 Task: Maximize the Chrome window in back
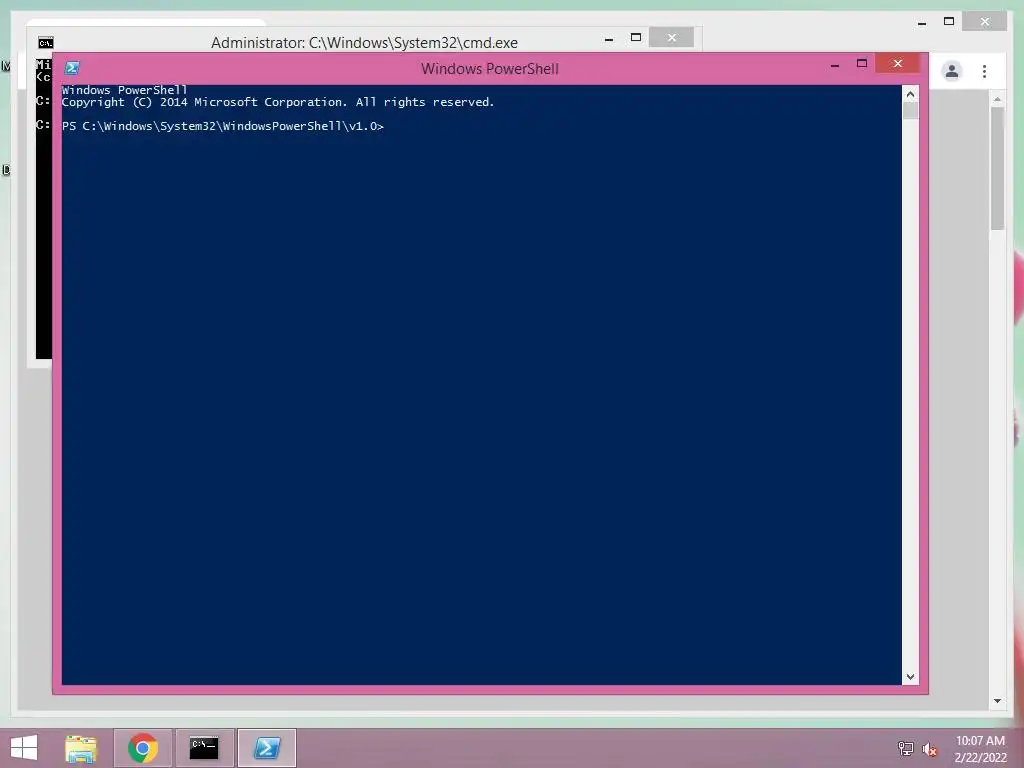(949, 22)
